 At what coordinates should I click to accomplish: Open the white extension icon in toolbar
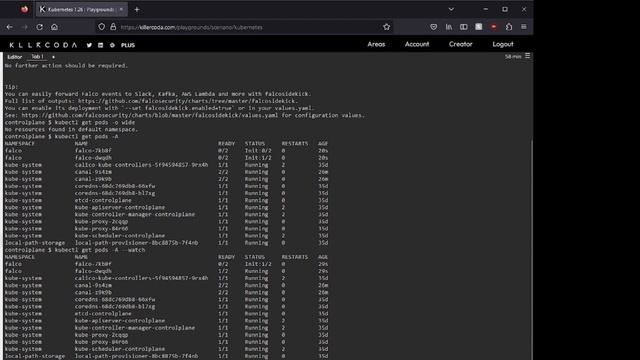[x=478, y=27]
